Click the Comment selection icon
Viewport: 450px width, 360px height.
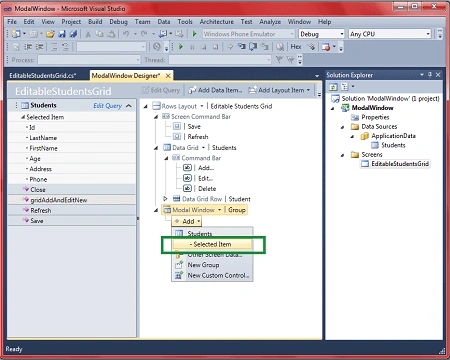pos(54,47)
